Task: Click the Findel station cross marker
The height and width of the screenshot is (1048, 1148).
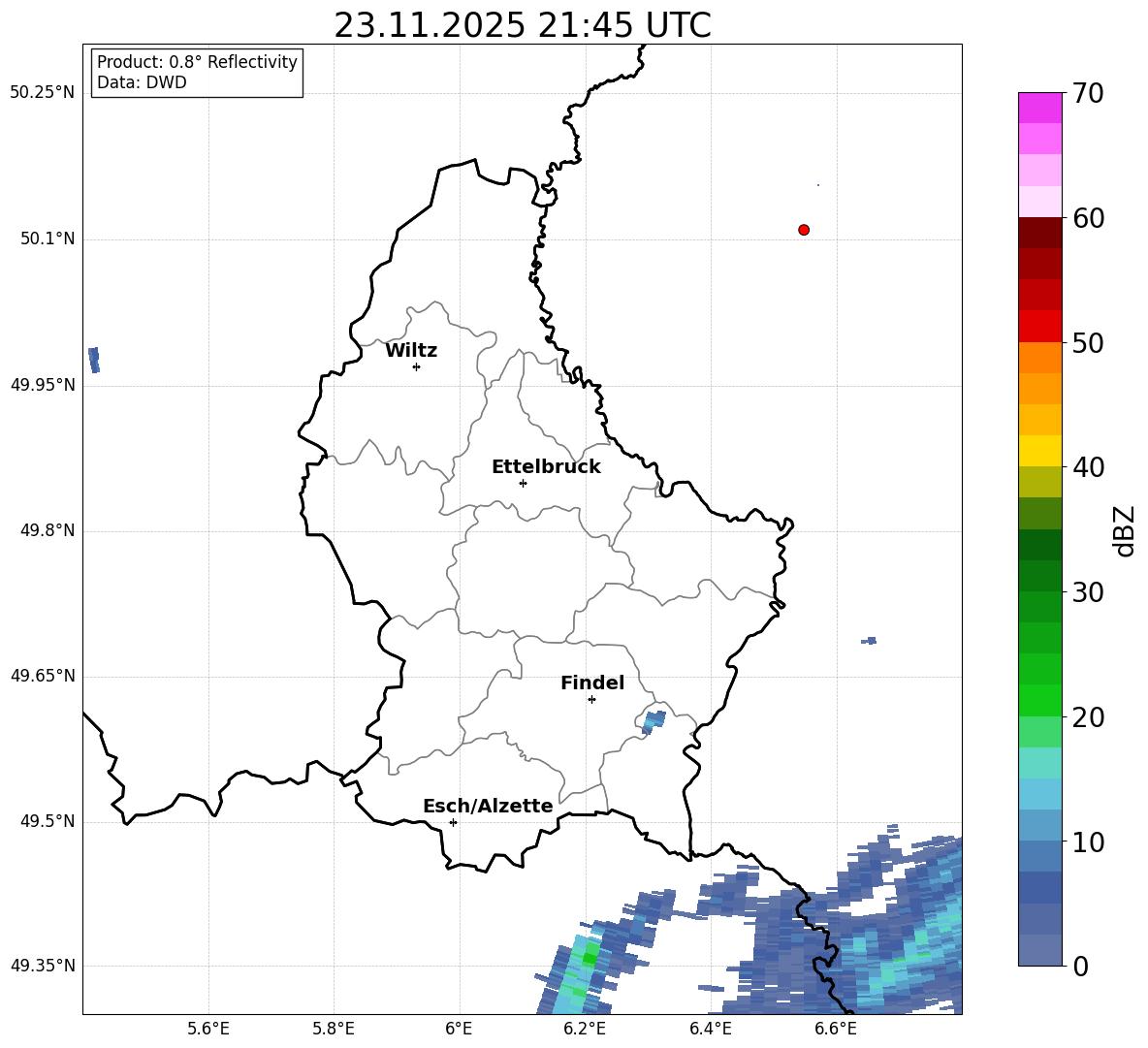Action: coord(591,700)
